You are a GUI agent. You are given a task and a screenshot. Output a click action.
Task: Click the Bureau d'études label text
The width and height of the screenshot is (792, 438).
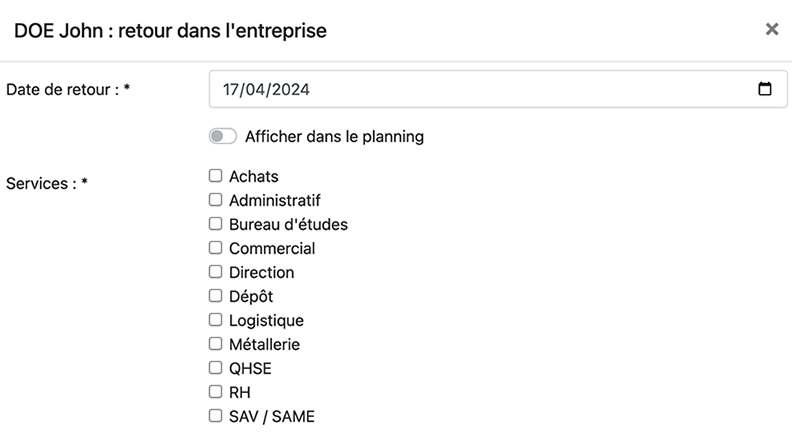(x=288, y=225)
